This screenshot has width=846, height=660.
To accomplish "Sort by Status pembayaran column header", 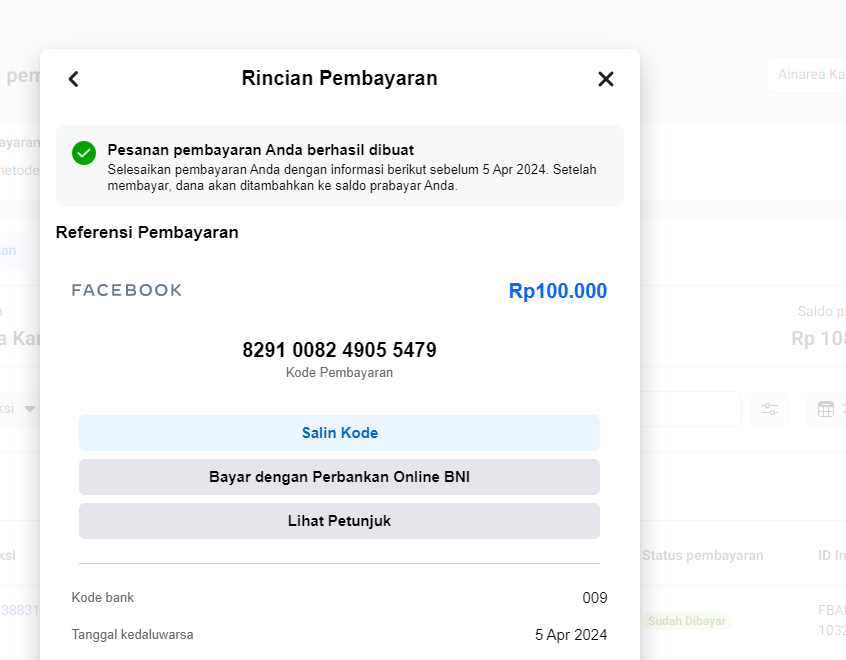I will tap(702, 555).
